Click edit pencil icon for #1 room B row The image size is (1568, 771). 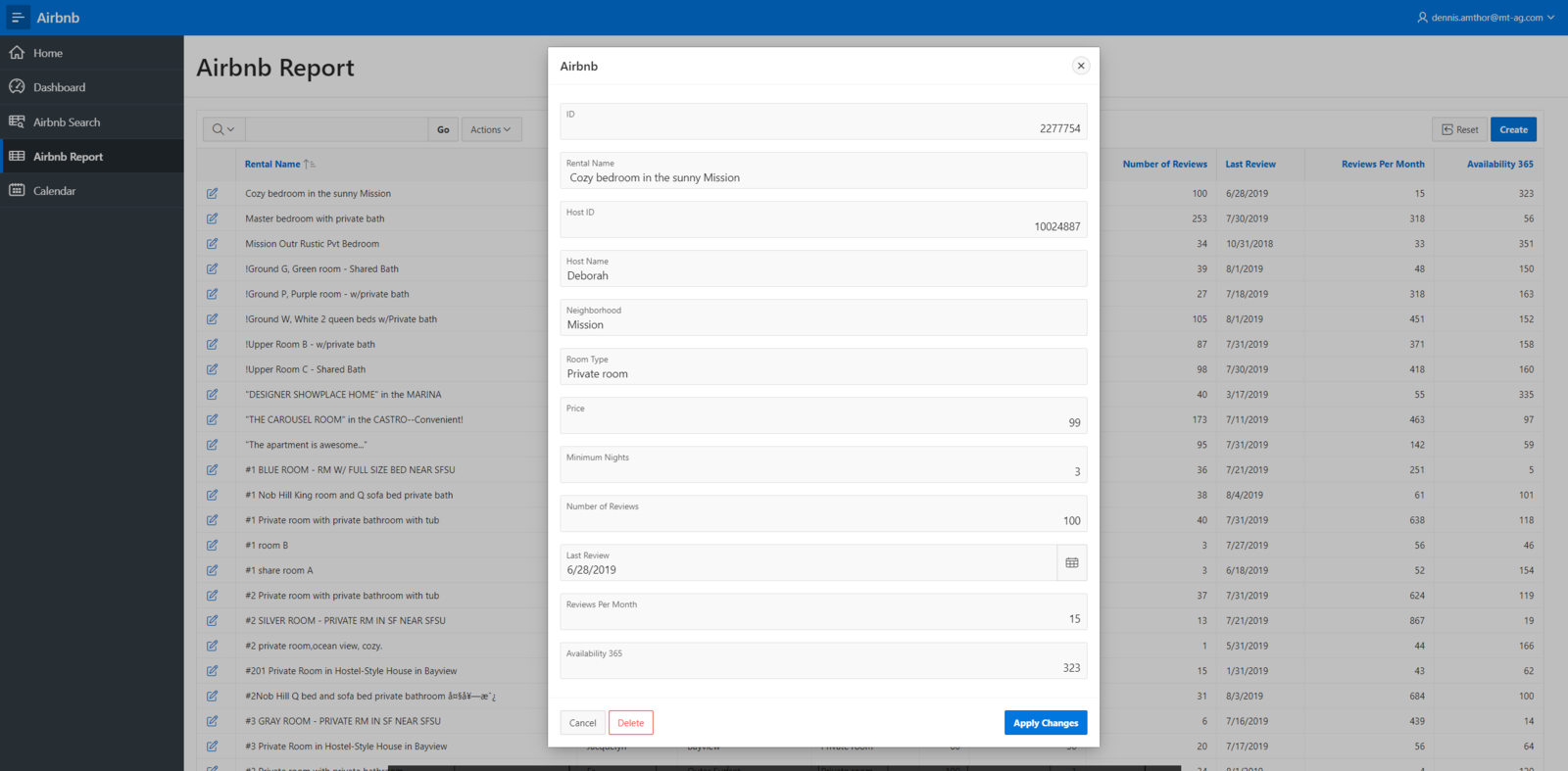point(212,546)
